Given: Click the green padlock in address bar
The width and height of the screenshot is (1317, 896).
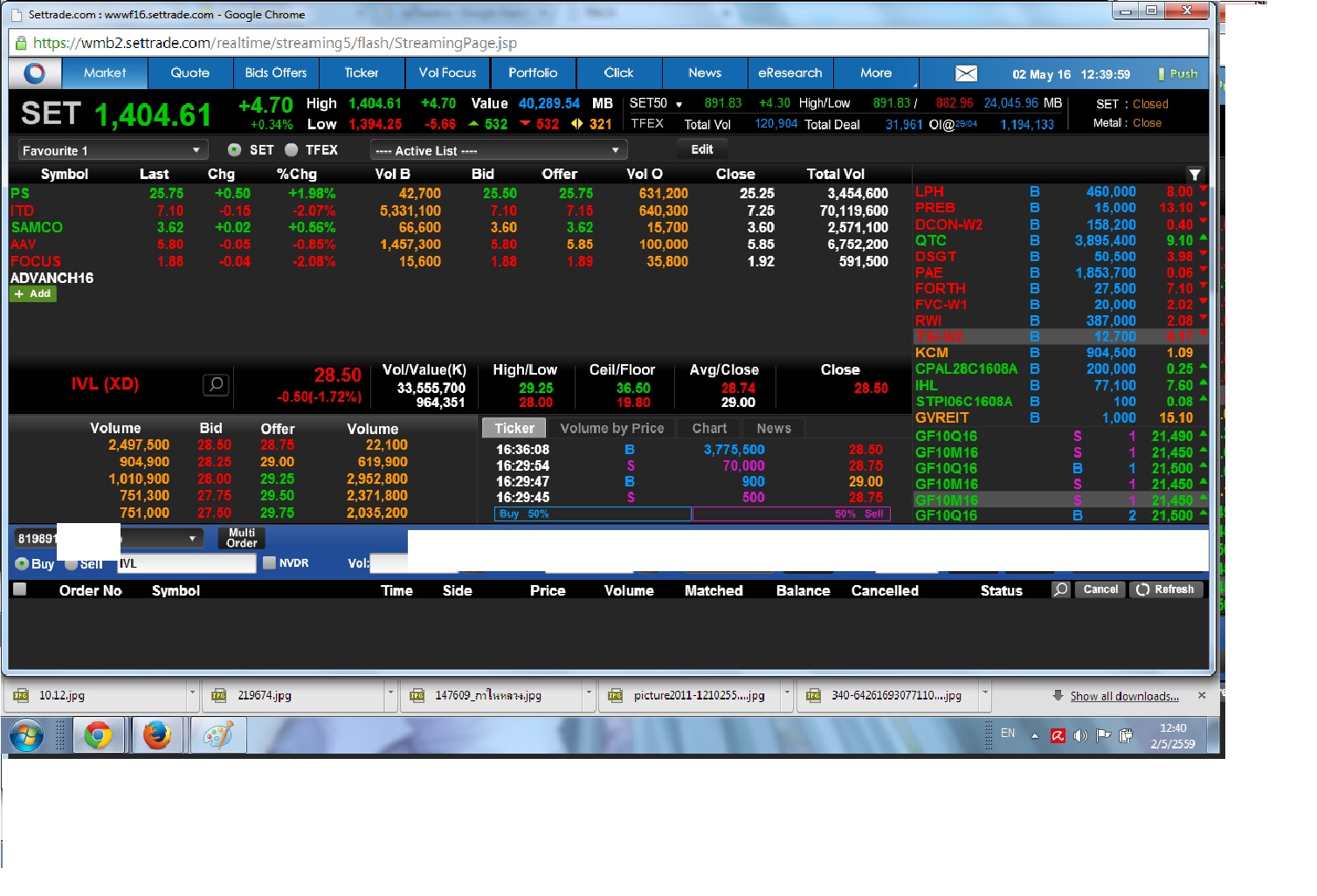Looking at the screenshot, I should pyautogui.click(x=21, y=43).
